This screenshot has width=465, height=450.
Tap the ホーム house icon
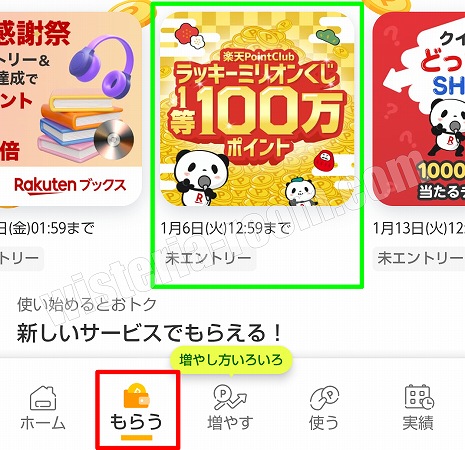point(43,397)
